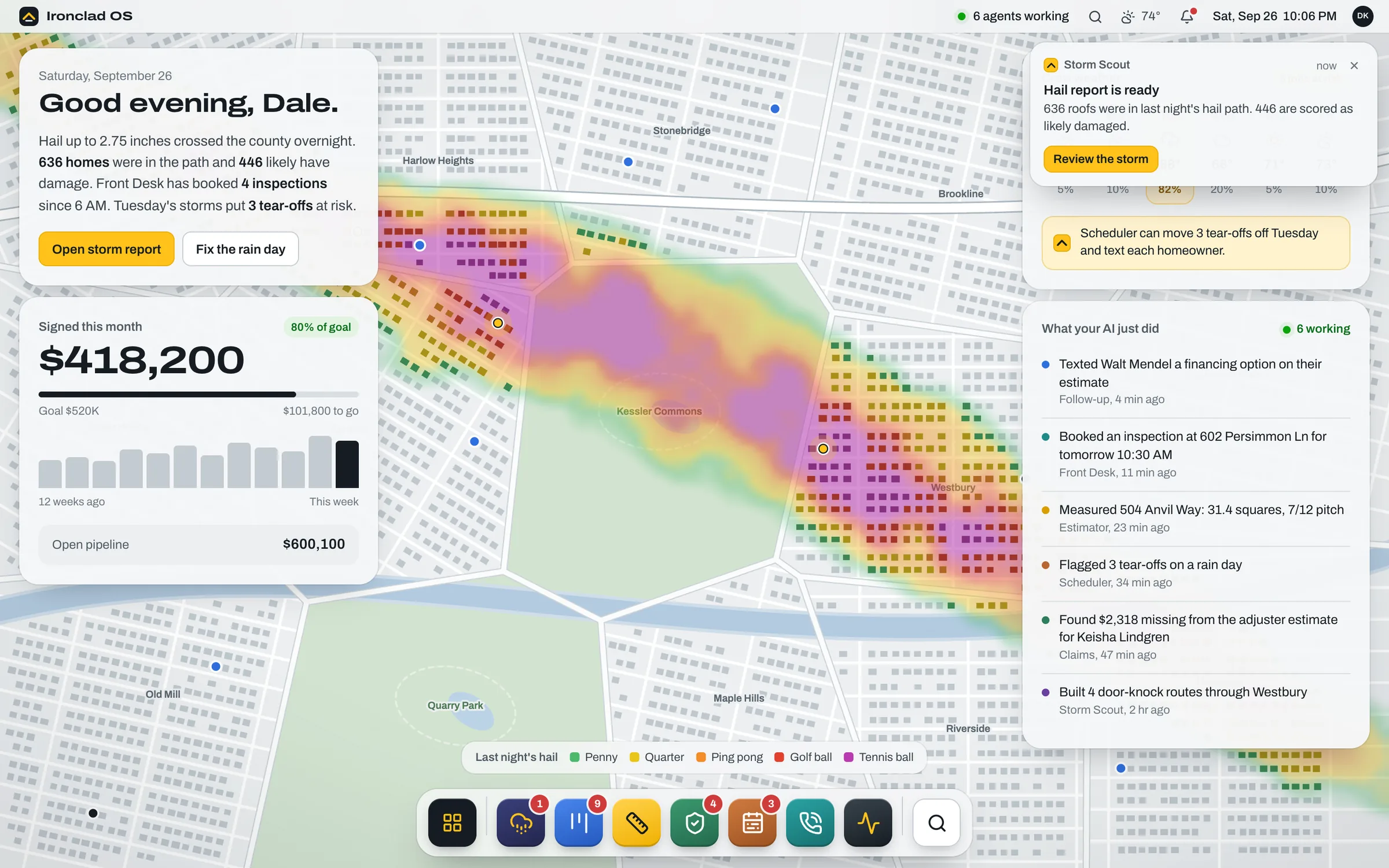Open storm report button
The height and width of the screenshot is (868, 1389).
(x=106, y=249)
